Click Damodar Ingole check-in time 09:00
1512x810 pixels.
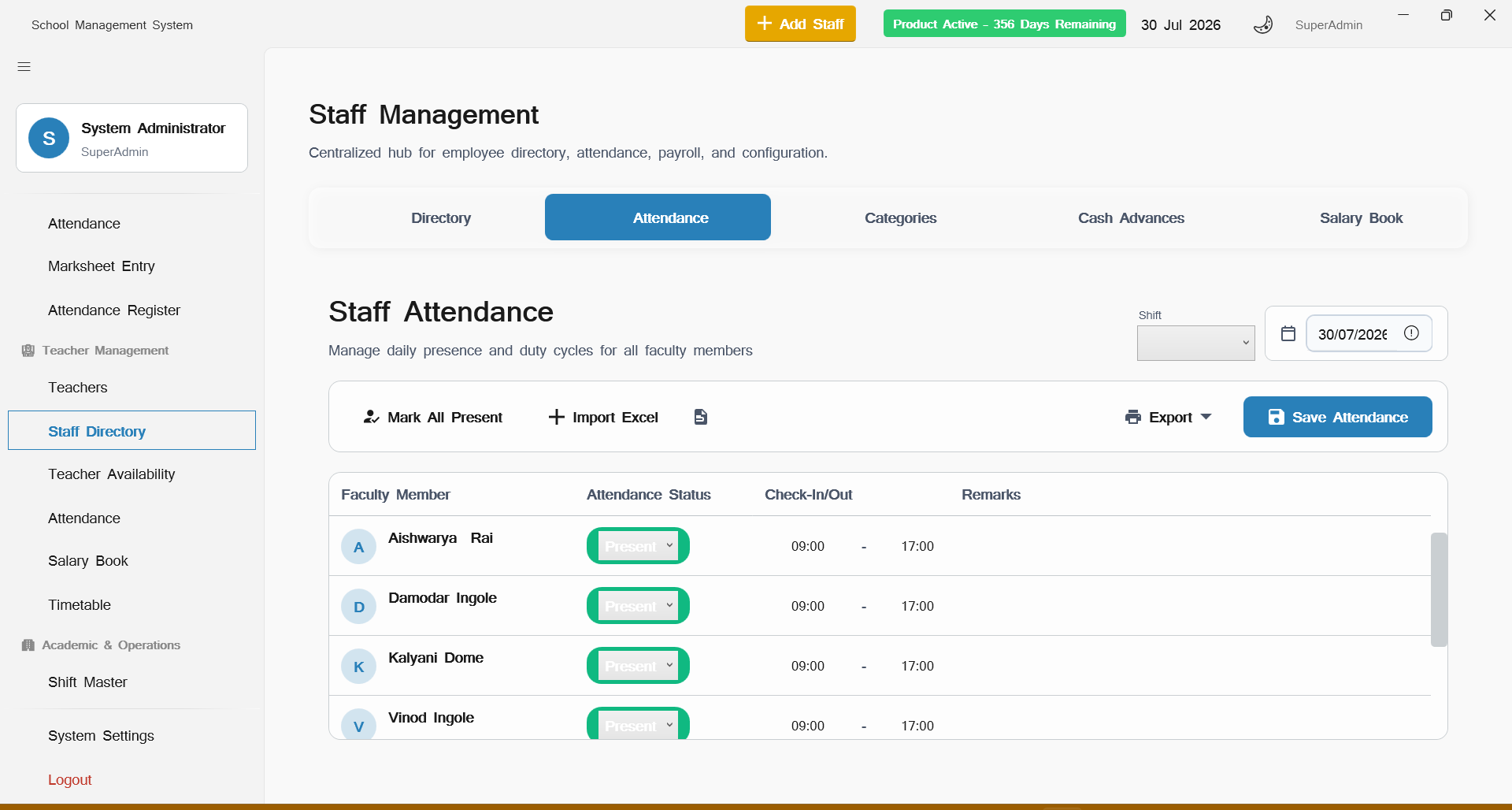click(x=808, y=606)
